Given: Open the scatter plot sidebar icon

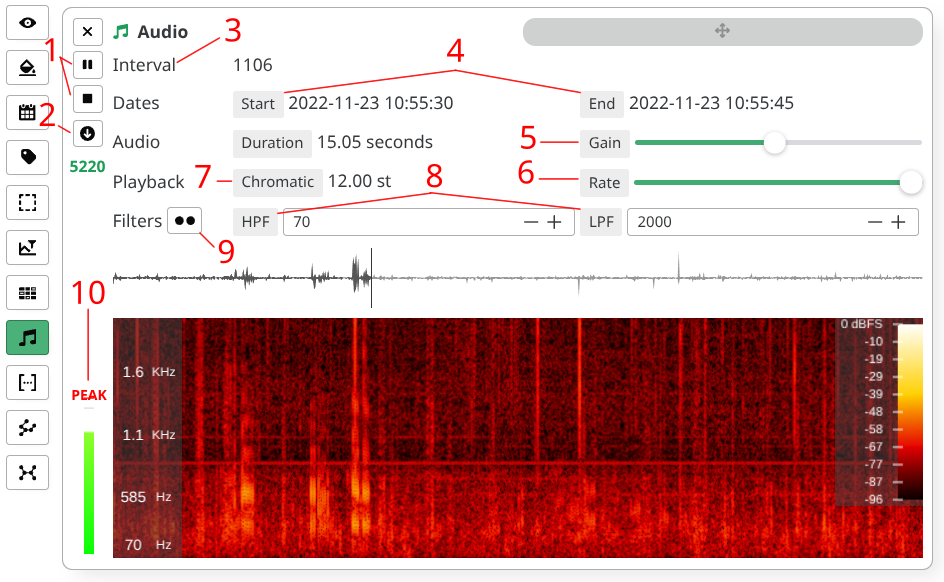Looking at the screenshot, I should (28, 428).
